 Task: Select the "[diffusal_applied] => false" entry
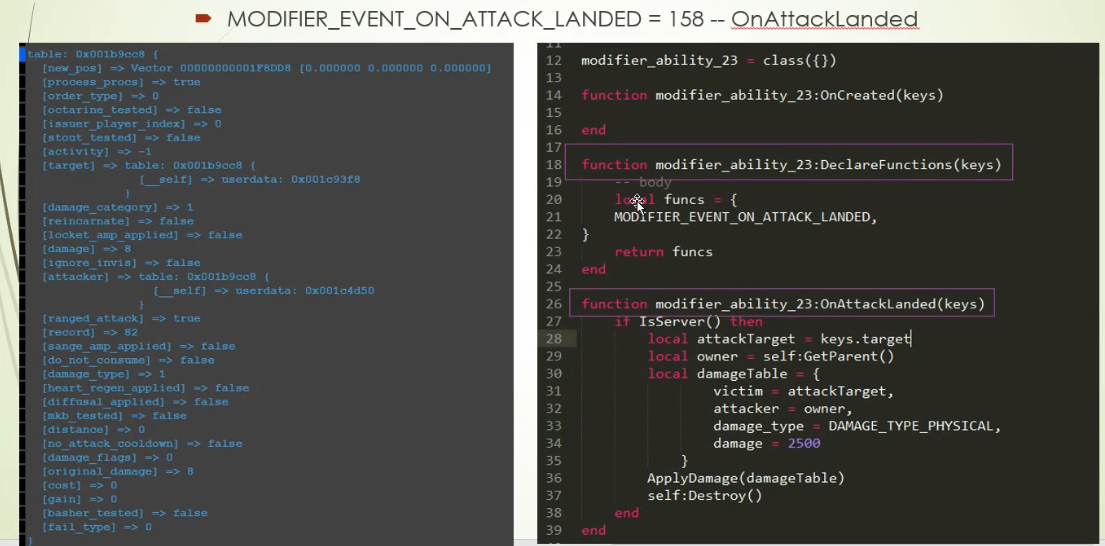[135, 402]
